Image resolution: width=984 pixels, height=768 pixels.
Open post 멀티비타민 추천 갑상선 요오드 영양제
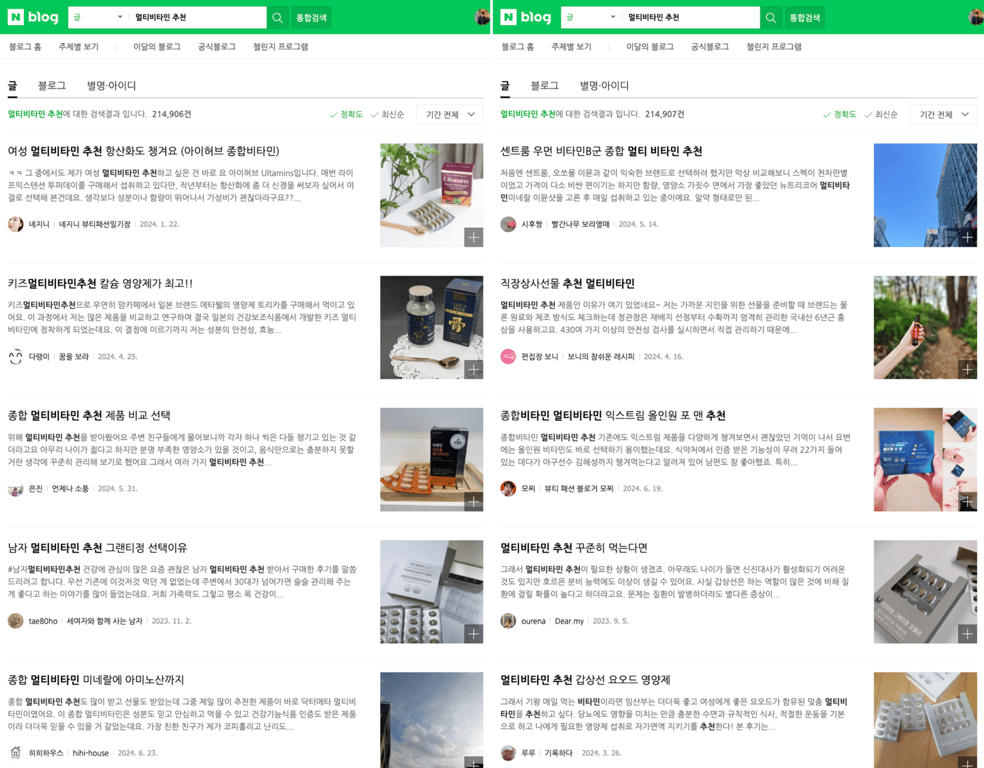(x=586, y=680)
